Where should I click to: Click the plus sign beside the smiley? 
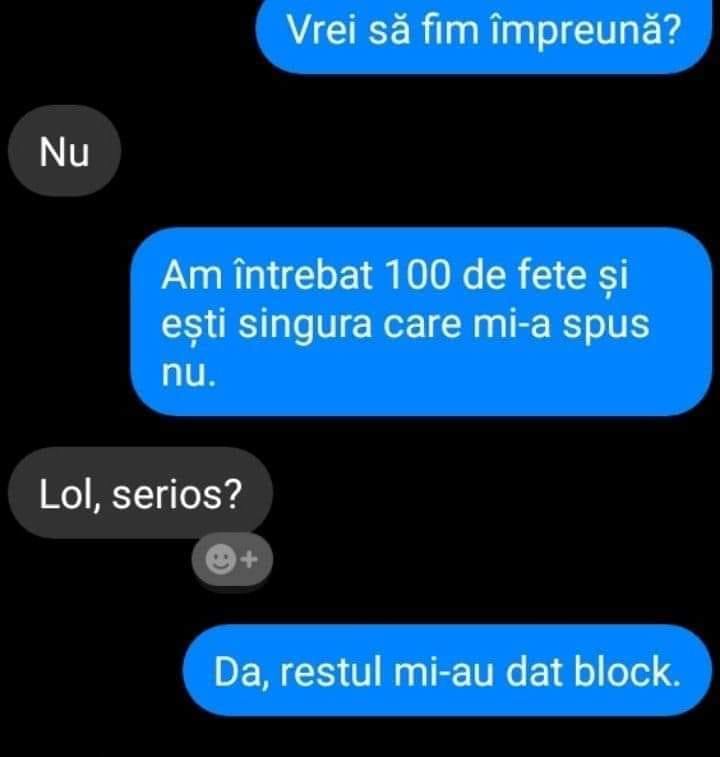point(249,559)
